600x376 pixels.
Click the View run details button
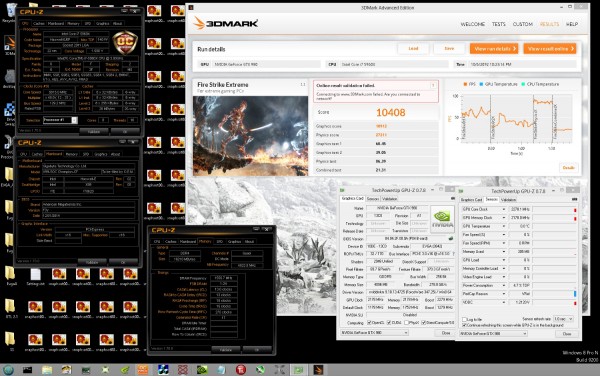[x=494, y=49]
